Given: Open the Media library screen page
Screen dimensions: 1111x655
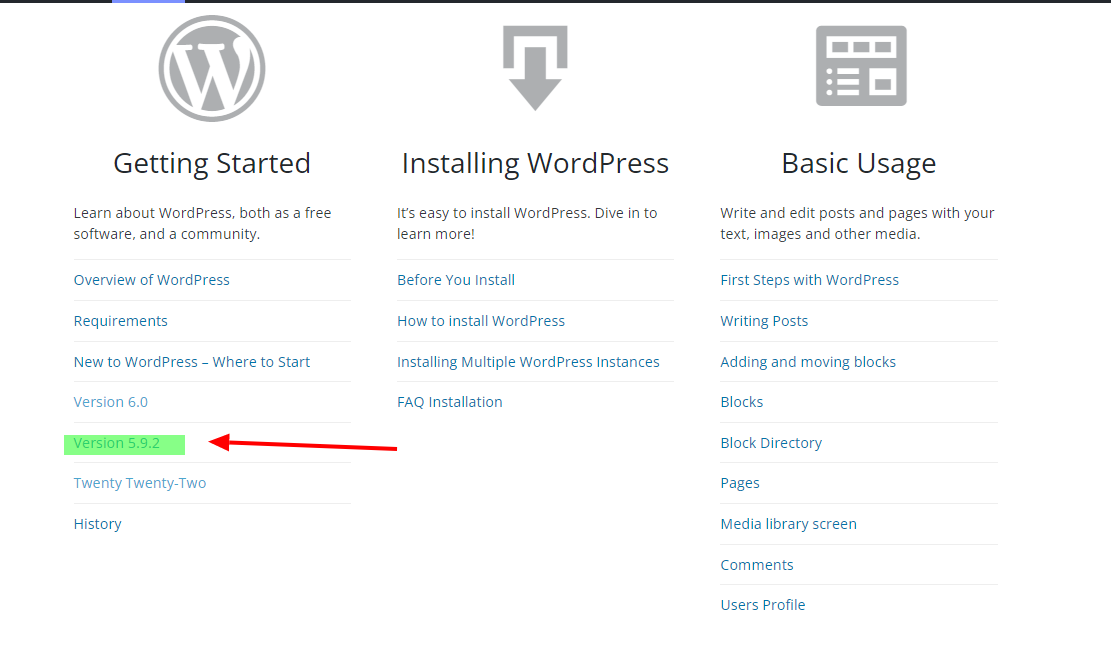Looking at the screenshot, I should (x=788, y=523).
